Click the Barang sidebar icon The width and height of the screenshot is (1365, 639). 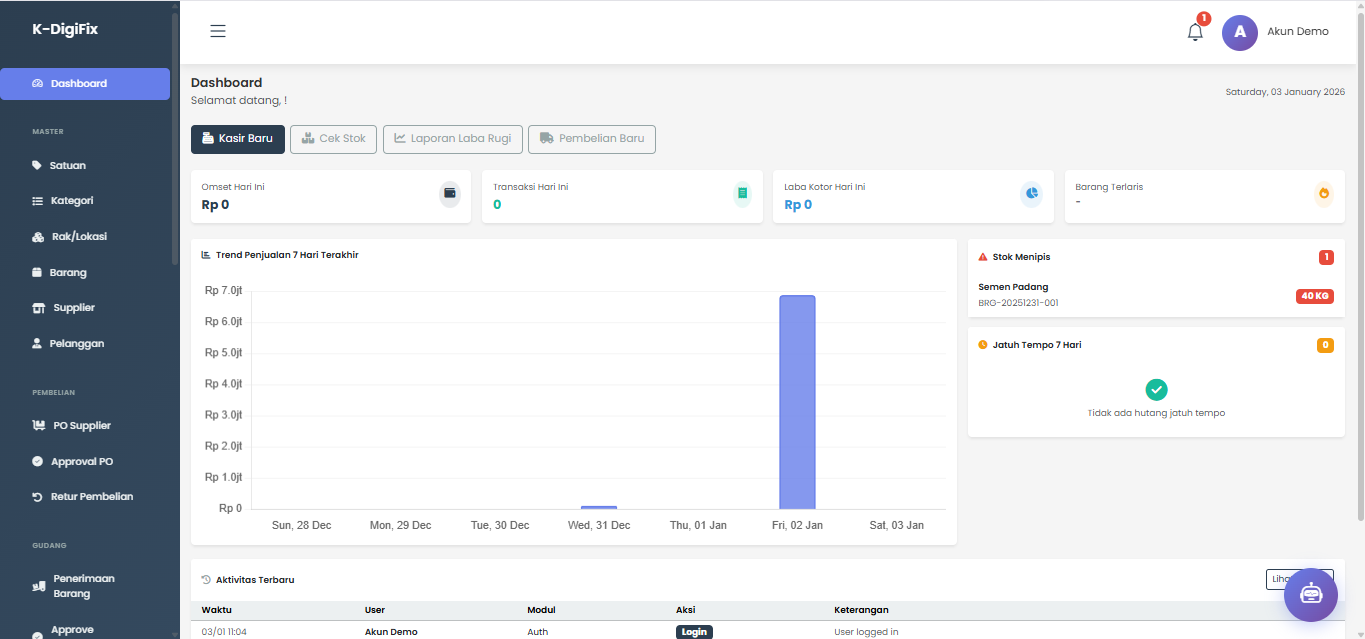[37, 271]
